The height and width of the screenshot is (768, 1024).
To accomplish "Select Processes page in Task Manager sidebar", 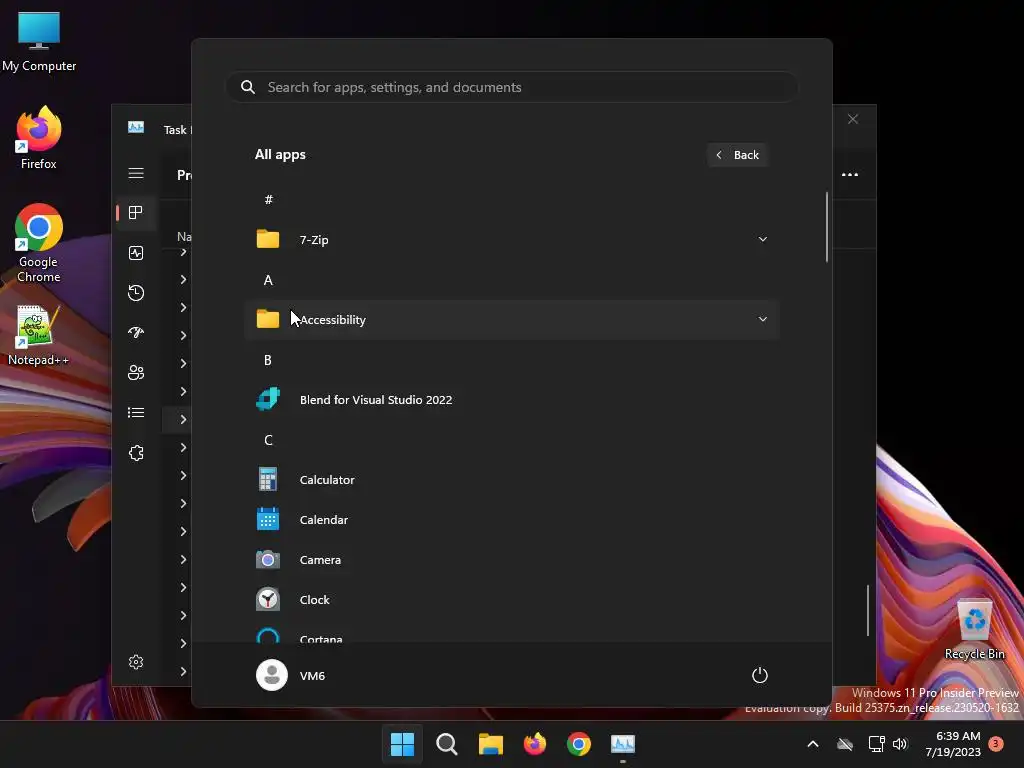I will tap(136, 213).
